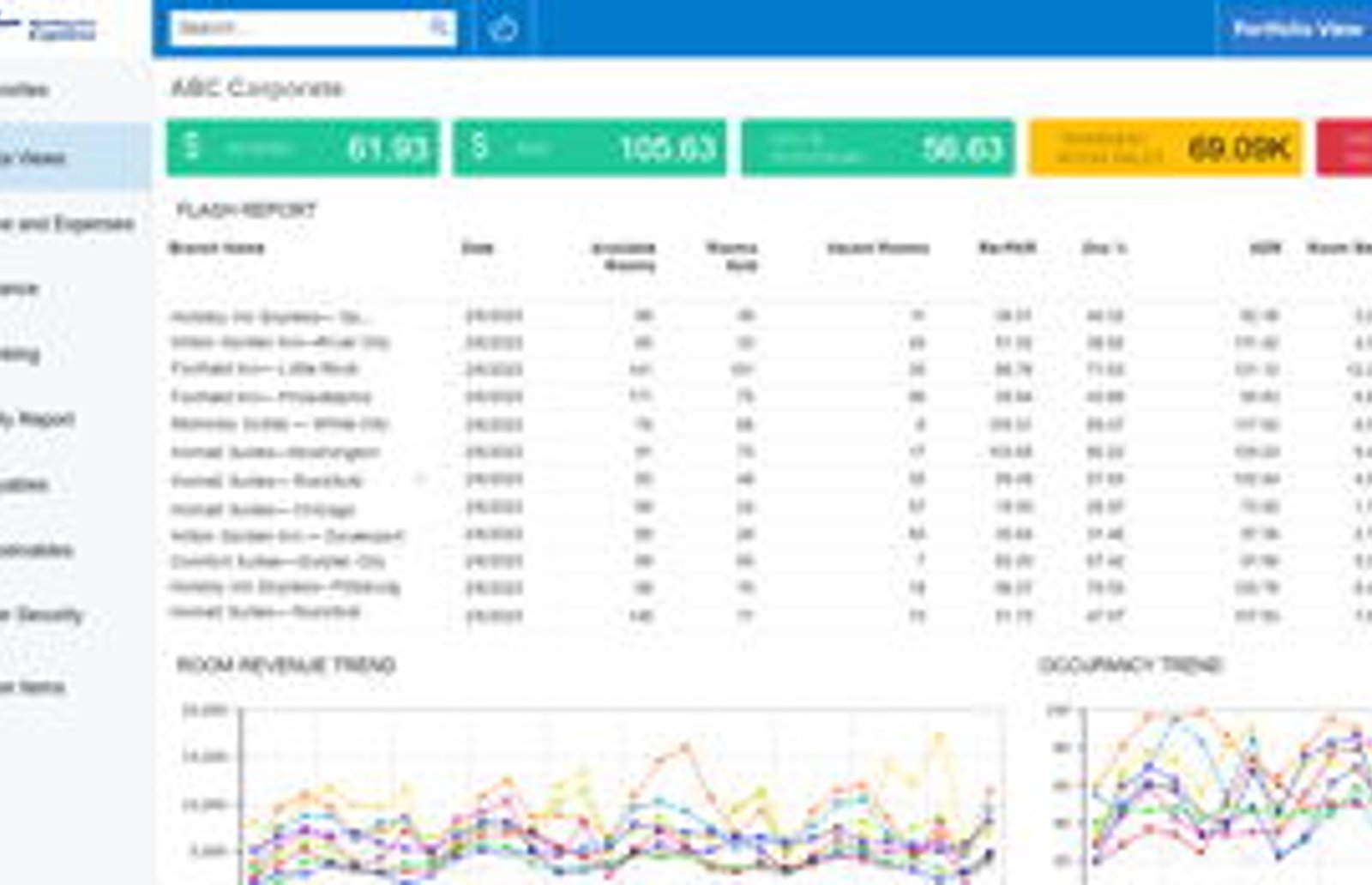Viewport: 1372px width, 885px height.
Task: Select the highlighted Views item in the sidebar
Action: [x=75, y=157]
